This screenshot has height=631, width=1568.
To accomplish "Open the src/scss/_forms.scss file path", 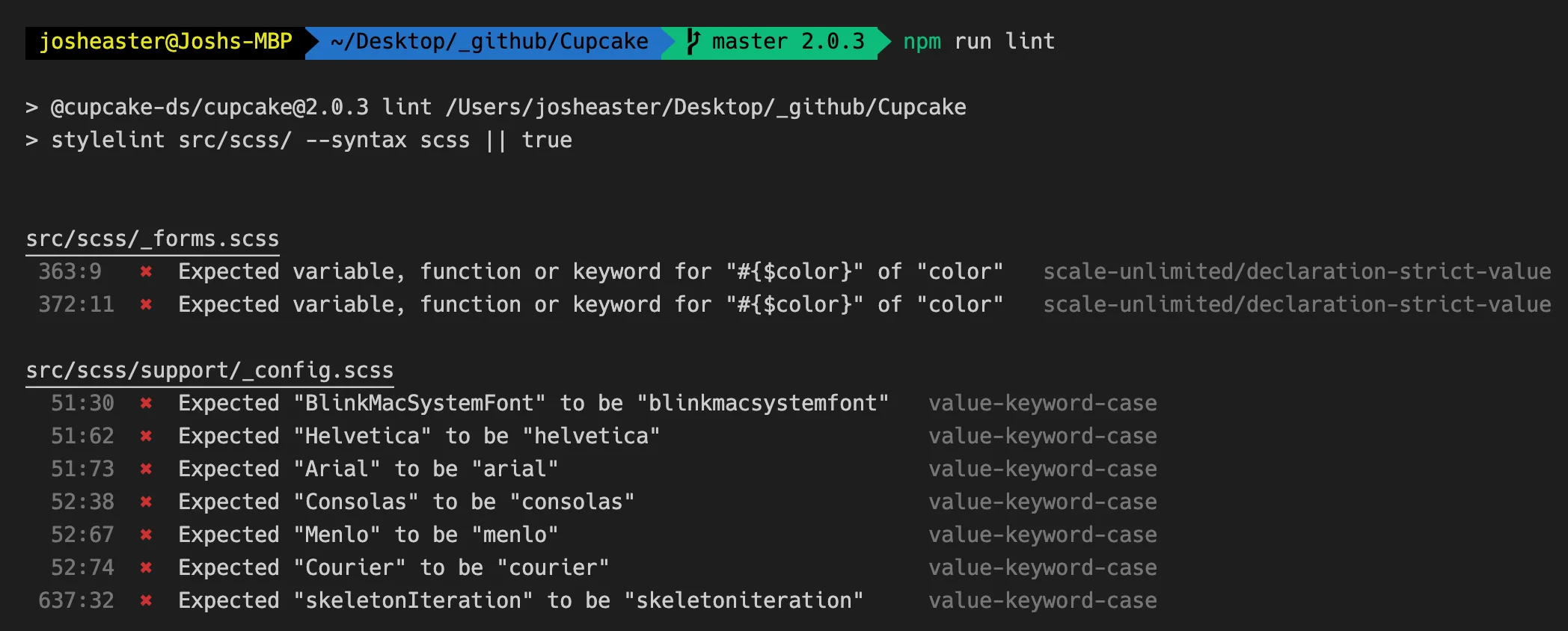I will pos(153,239).
